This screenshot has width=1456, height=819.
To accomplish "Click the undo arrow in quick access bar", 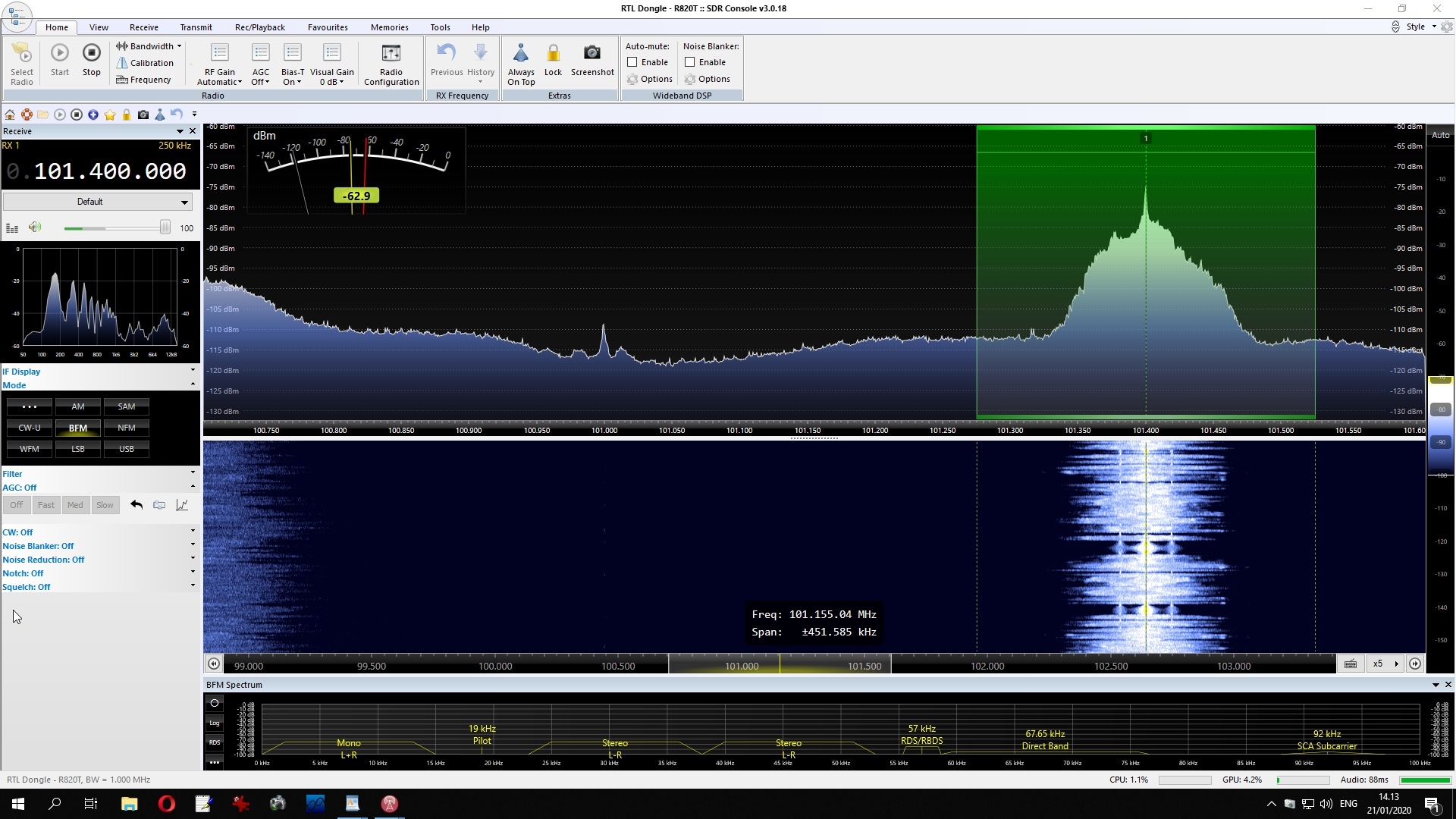I will 177,115.
